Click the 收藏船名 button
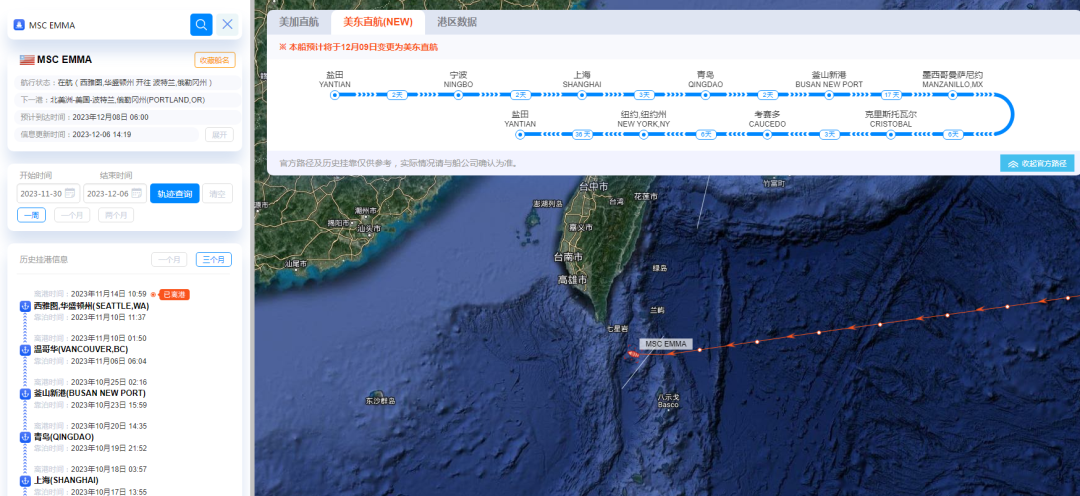The height and width of the screenshot is (496, 1080). 215,60
